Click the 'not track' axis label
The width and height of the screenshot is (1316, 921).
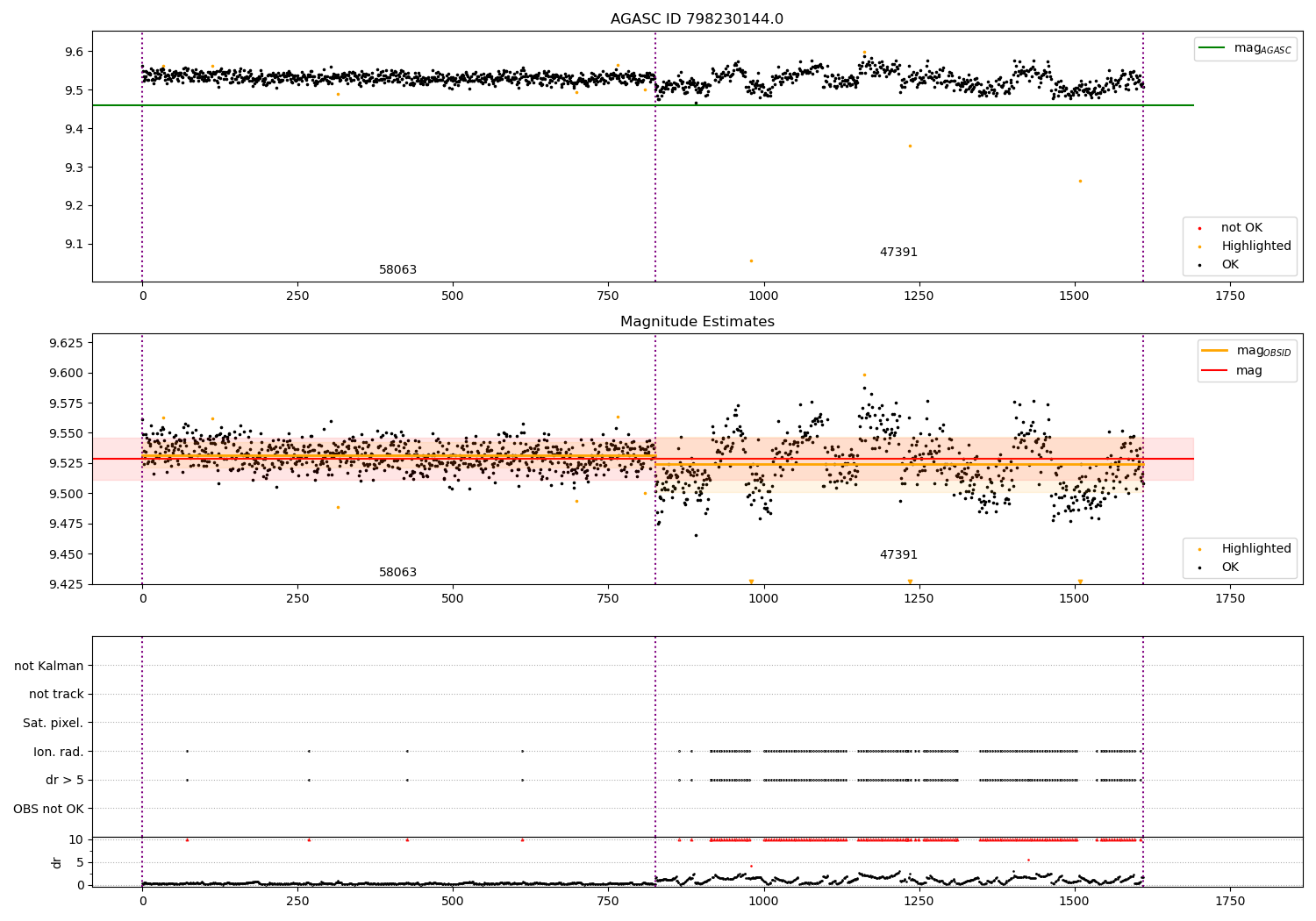56,695
